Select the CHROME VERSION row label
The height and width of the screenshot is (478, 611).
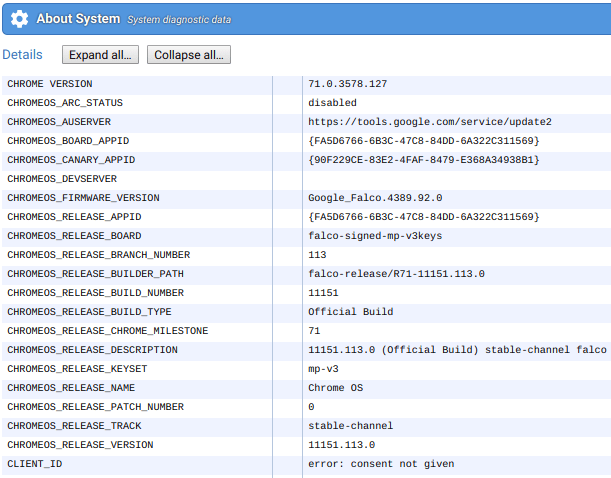click(50, 84)
